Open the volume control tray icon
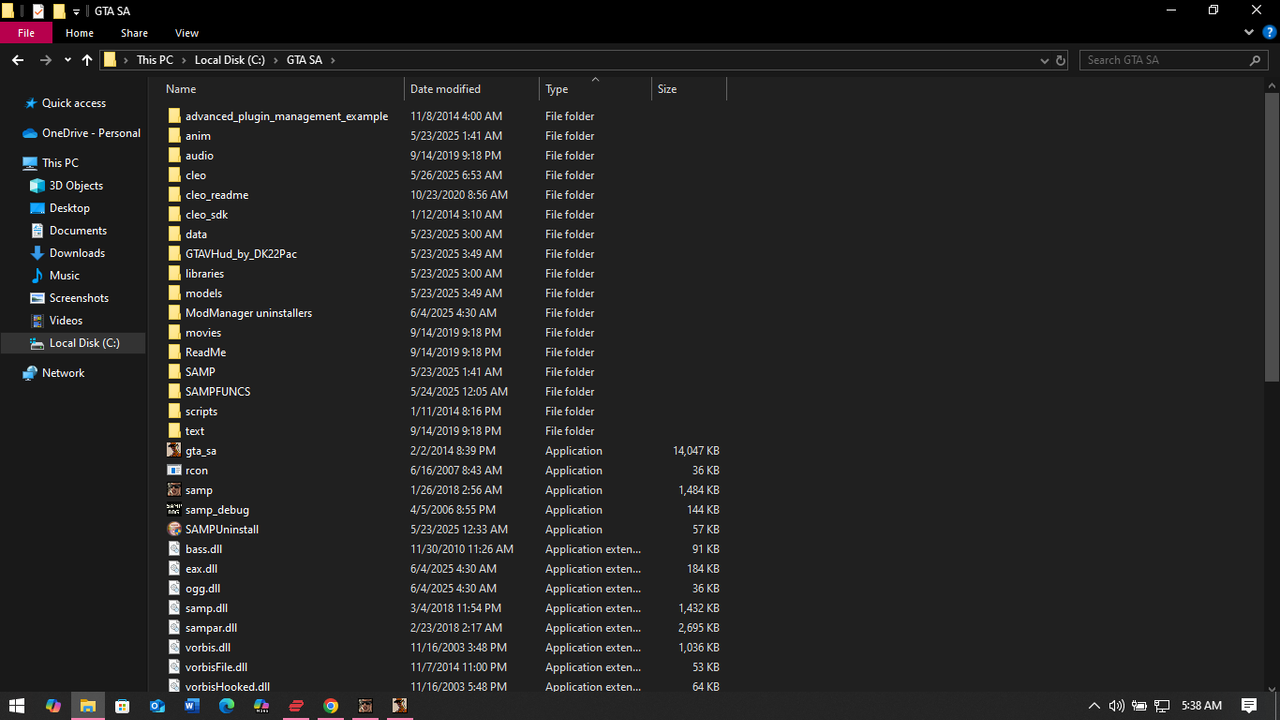 [1116, 706]
